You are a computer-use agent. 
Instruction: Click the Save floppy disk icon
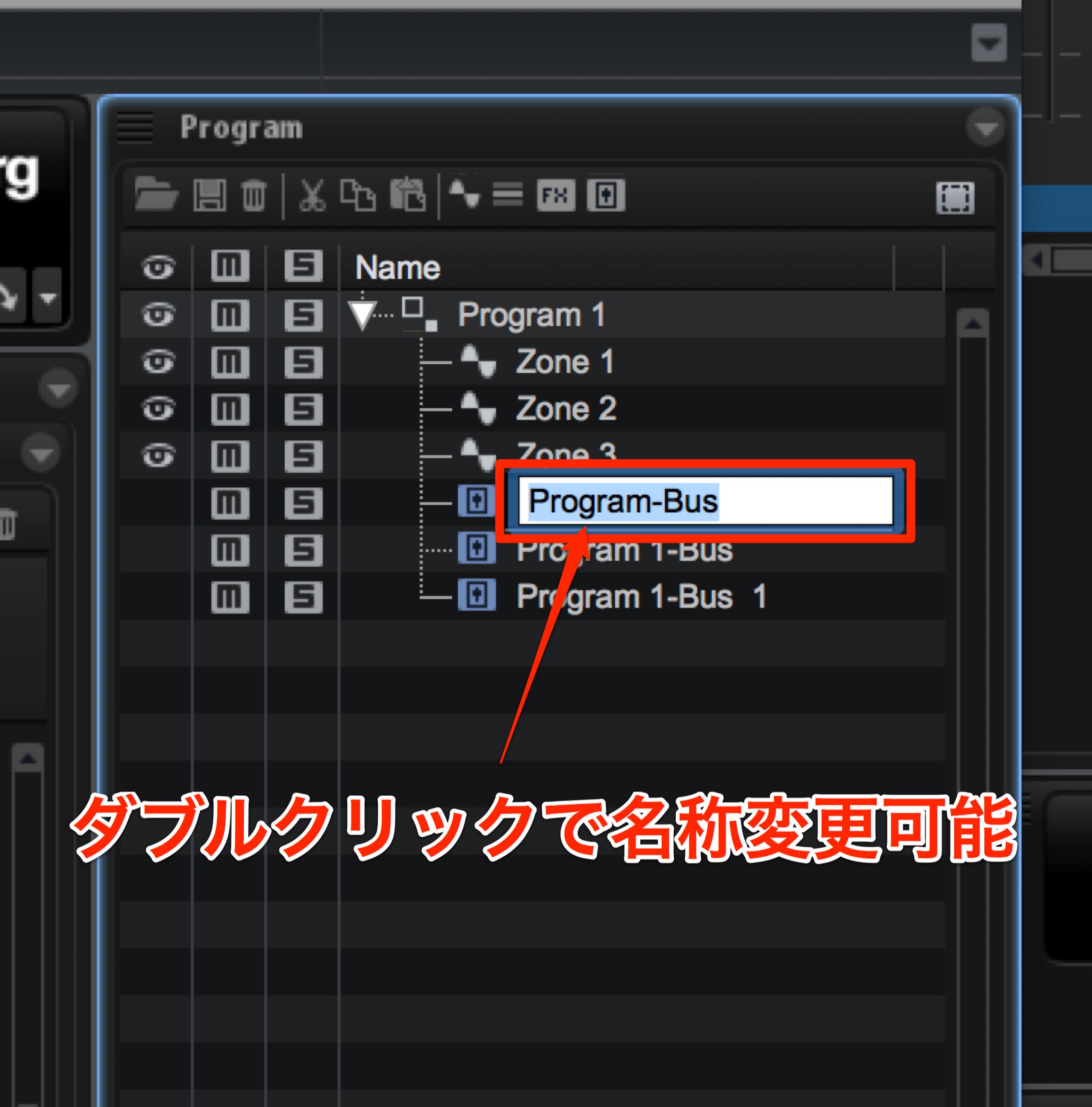pos(210,195)
